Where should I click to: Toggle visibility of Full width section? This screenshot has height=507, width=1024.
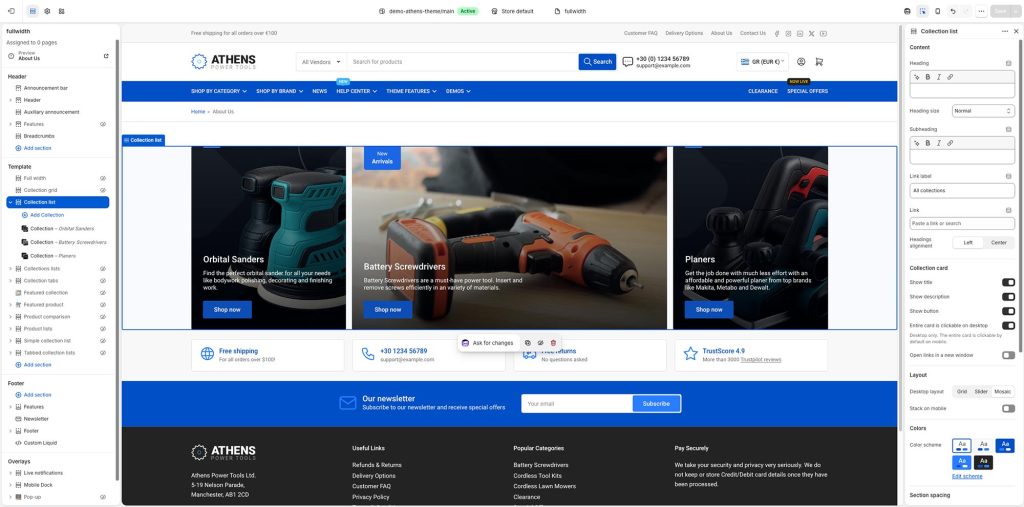103,178
